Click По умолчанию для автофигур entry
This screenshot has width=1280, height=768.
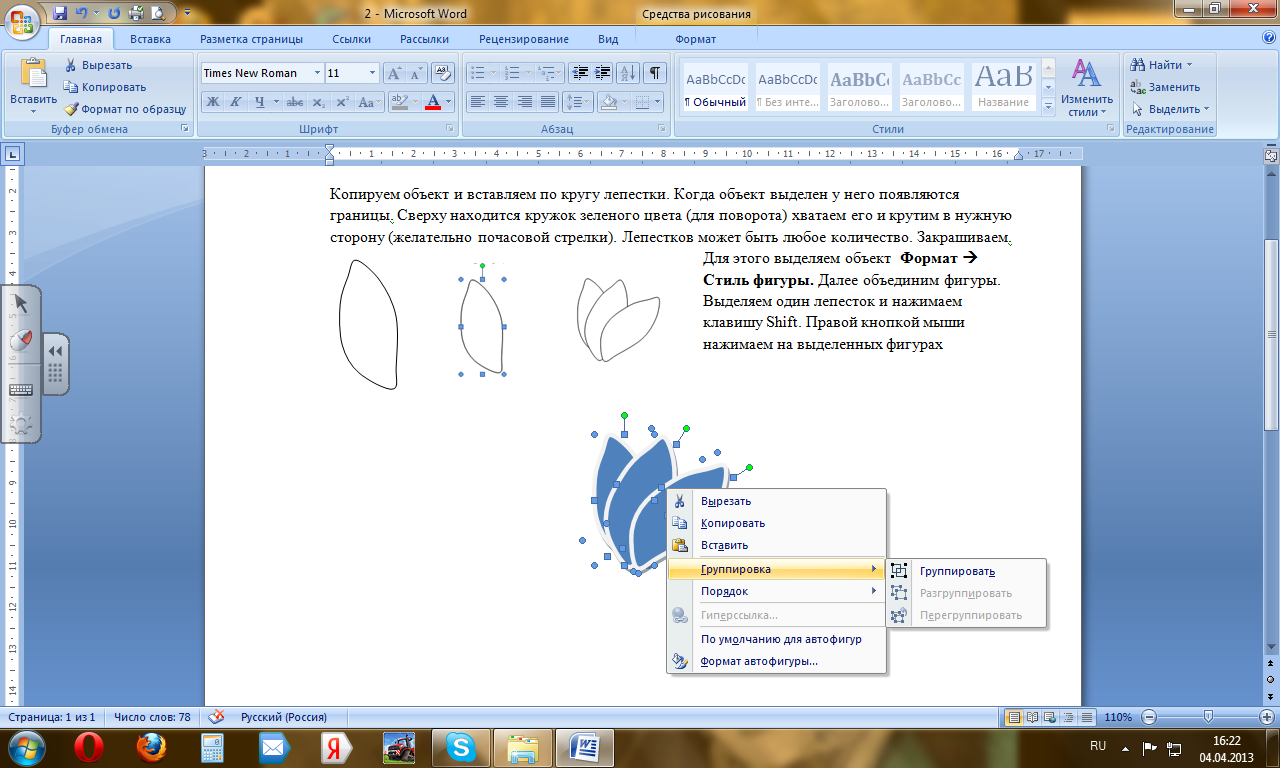781,639
